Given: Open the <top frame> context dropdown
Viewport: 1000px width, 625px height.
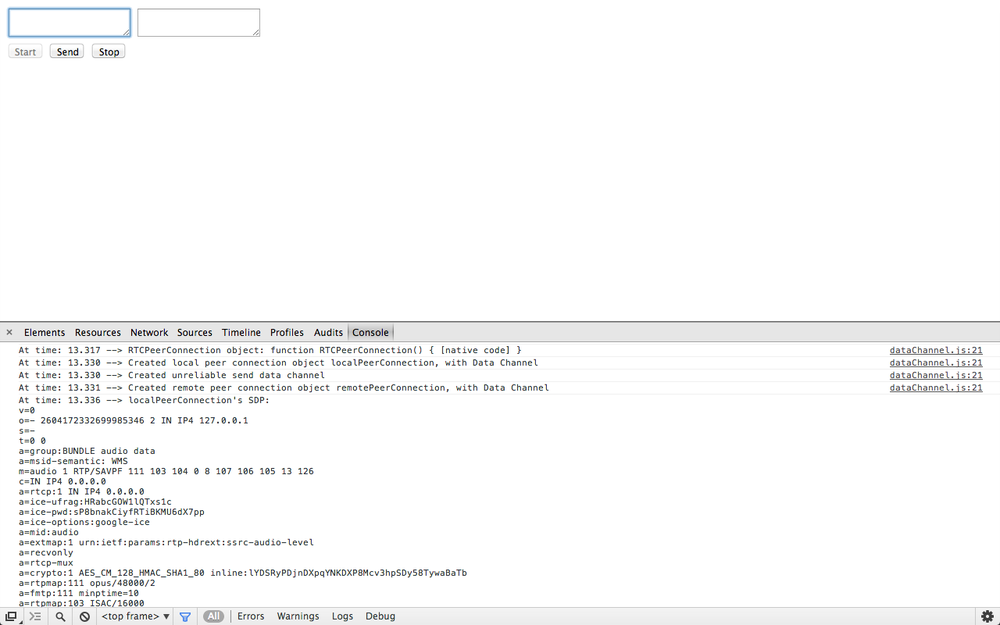Looking at the screenshot, I should [x=134, y=616].
